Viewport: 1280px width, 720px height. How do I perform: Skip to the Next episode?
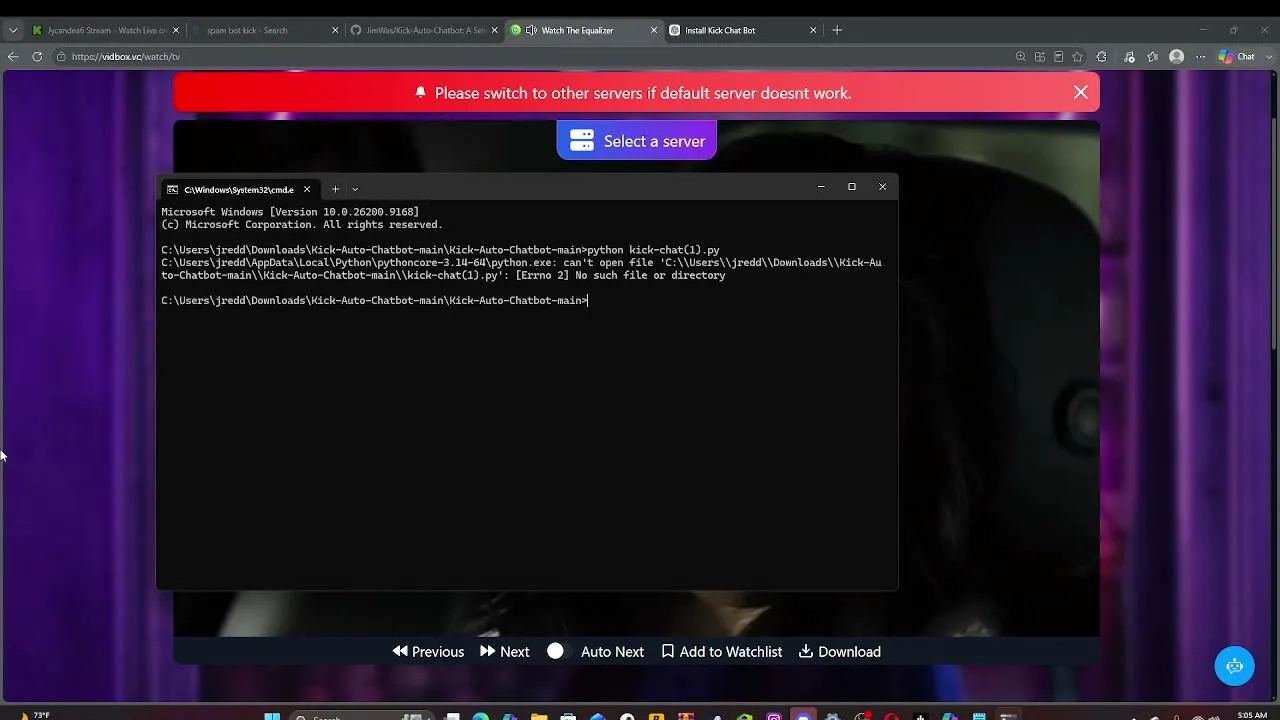pyautogui.click(x=505, y=652)
